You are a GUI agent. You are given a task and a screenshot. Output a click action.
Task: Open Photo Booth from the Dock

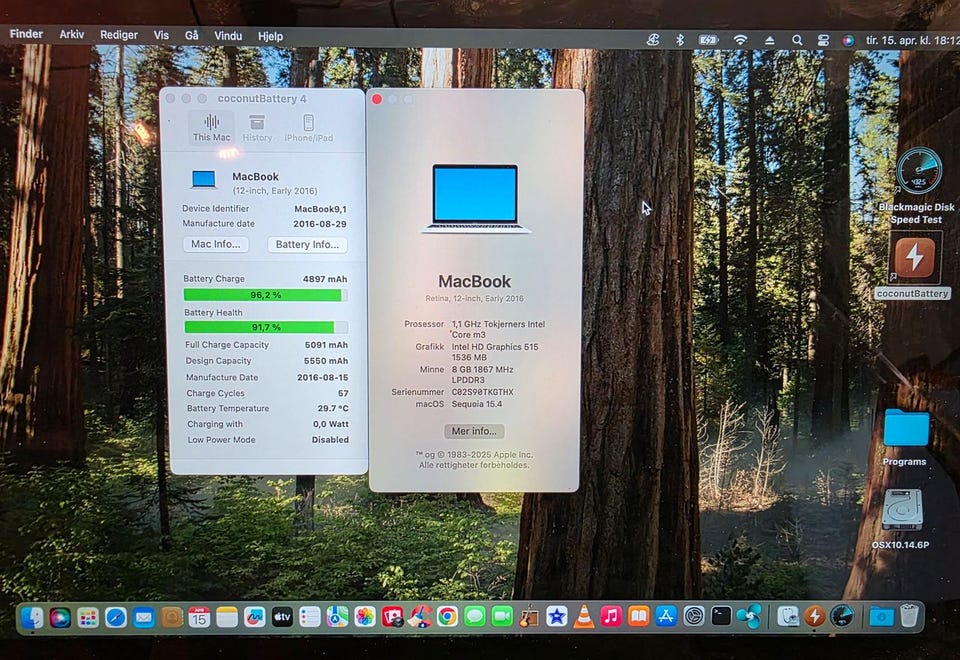coord(392,617)
